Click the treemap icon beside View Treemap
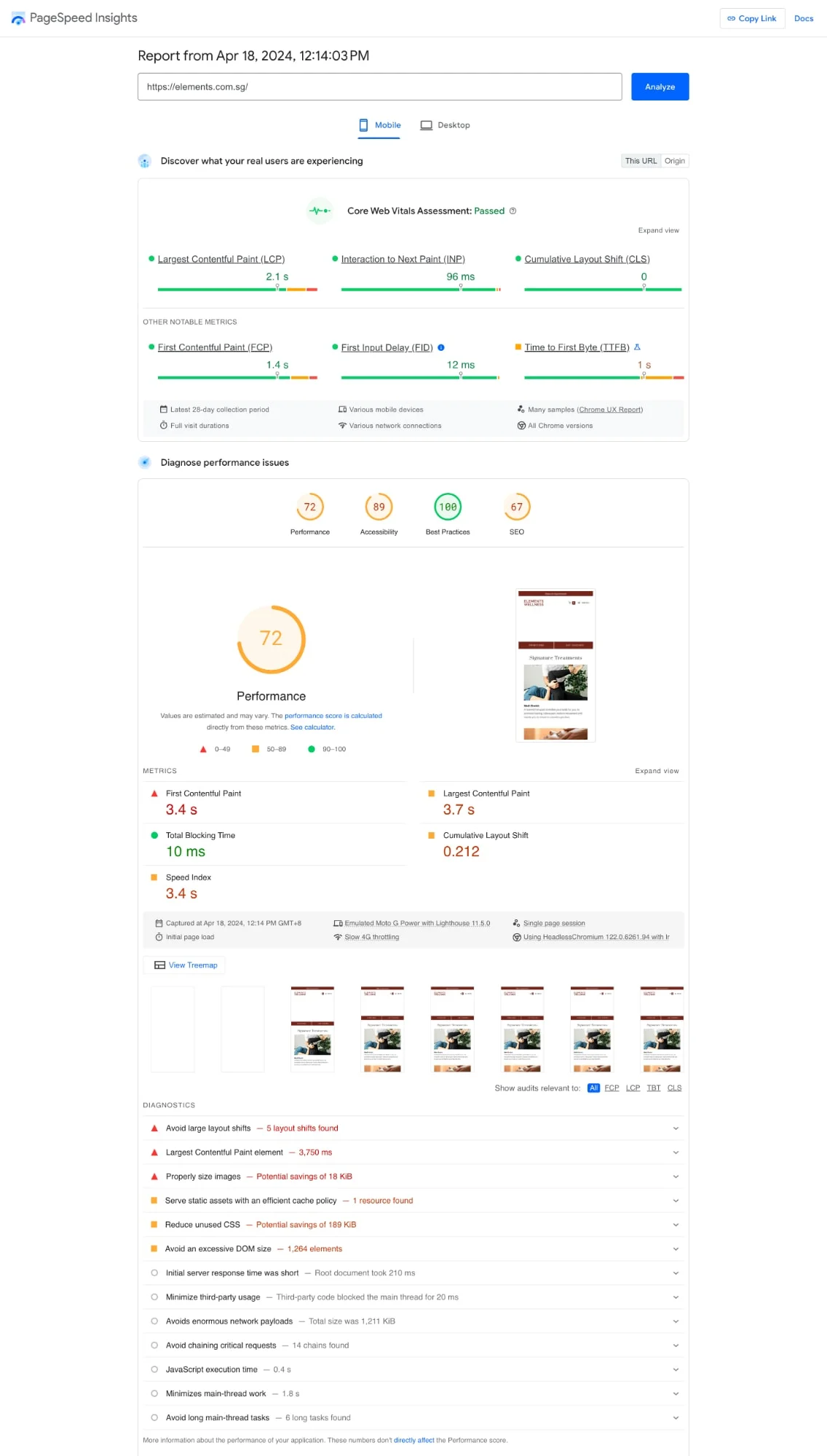Image resolution: width=827 pixels, height=1456 pixels. coord(159,965)
